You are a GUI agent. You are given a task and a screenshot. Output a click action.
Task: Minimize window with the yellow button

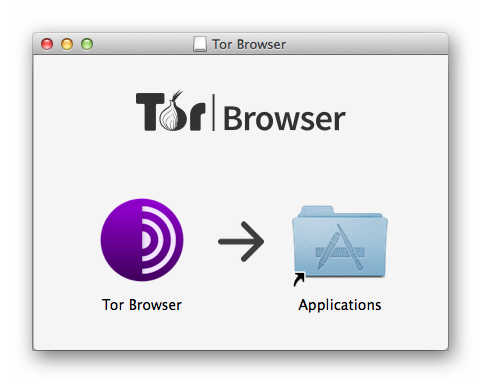point(67,44)
